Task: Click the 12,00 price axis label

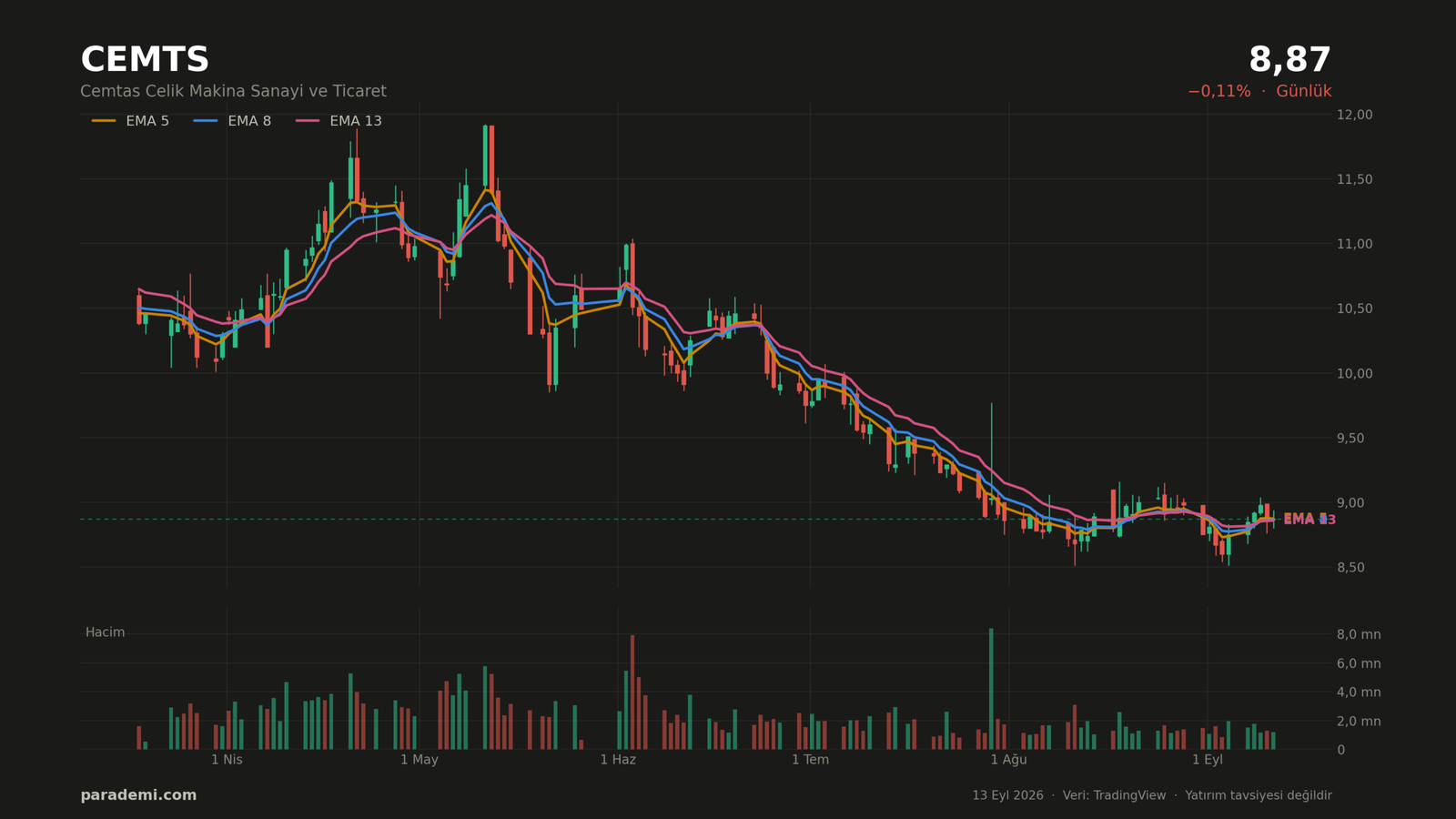Action: tap(1354, 115)
